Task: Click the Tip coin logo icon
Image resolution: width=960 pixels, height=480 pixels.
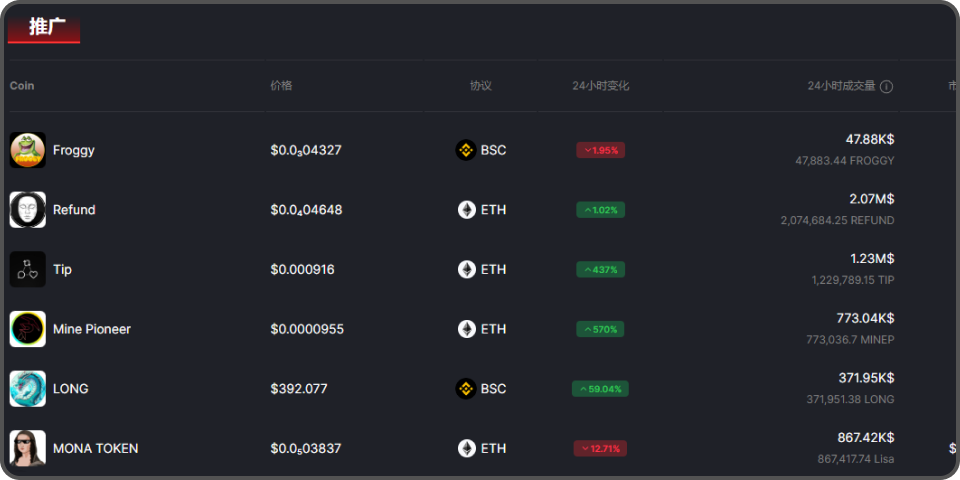Action: click(x=28, y=269)
